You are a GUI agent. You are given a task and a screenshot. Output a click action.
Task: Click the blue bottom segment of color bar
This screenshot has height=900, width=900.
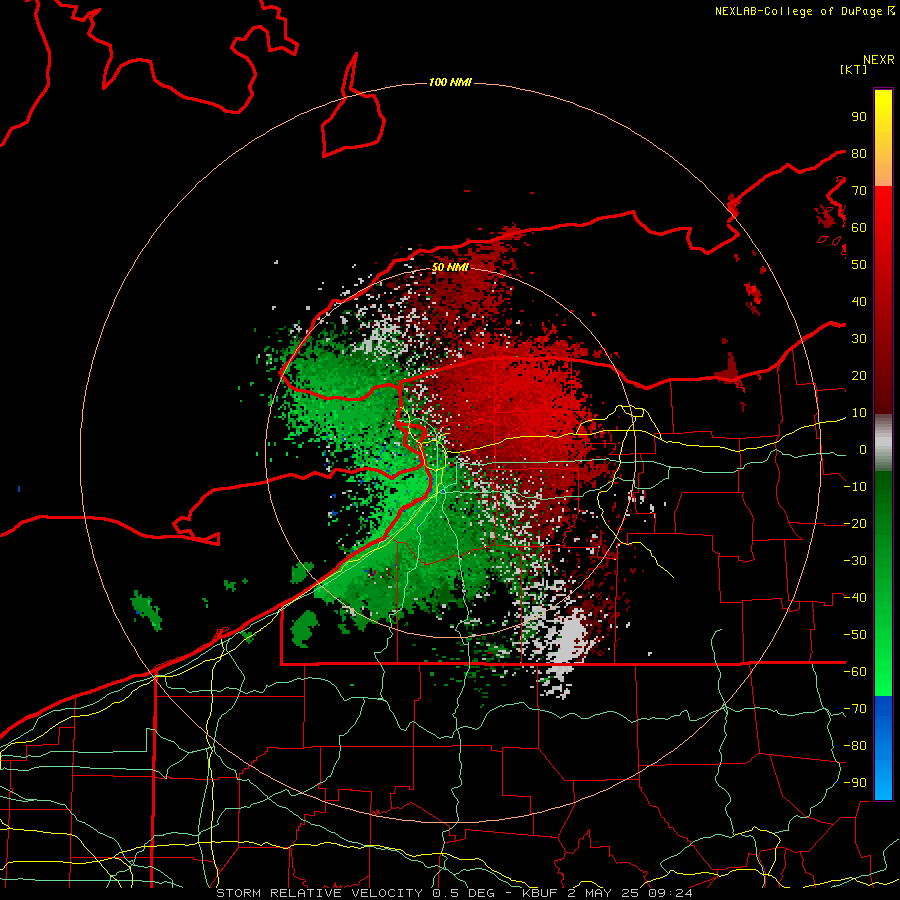(x=883, y=748)
